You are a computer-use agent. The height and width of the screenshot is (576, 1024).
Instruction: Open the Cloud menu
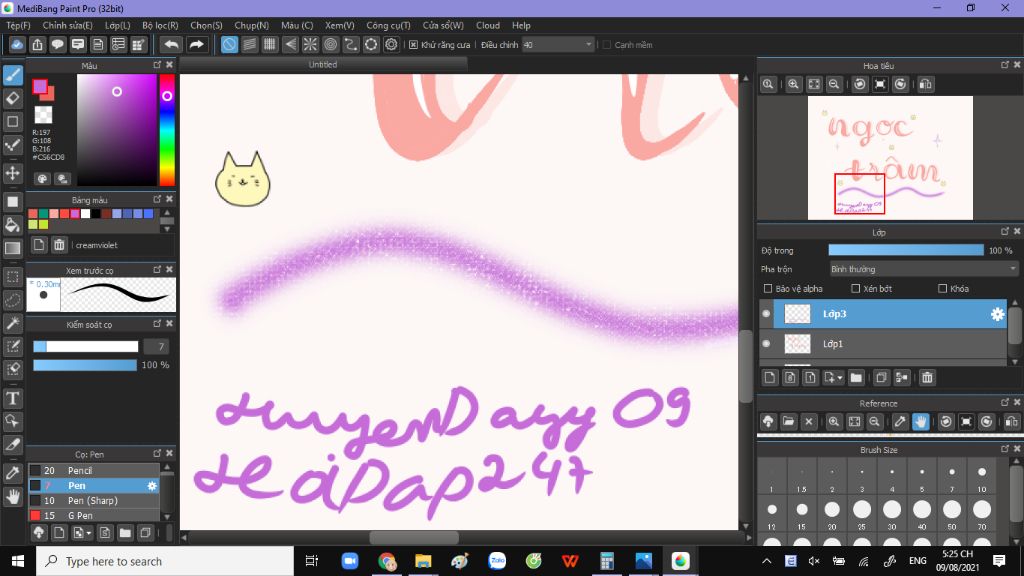pos(488,25)
